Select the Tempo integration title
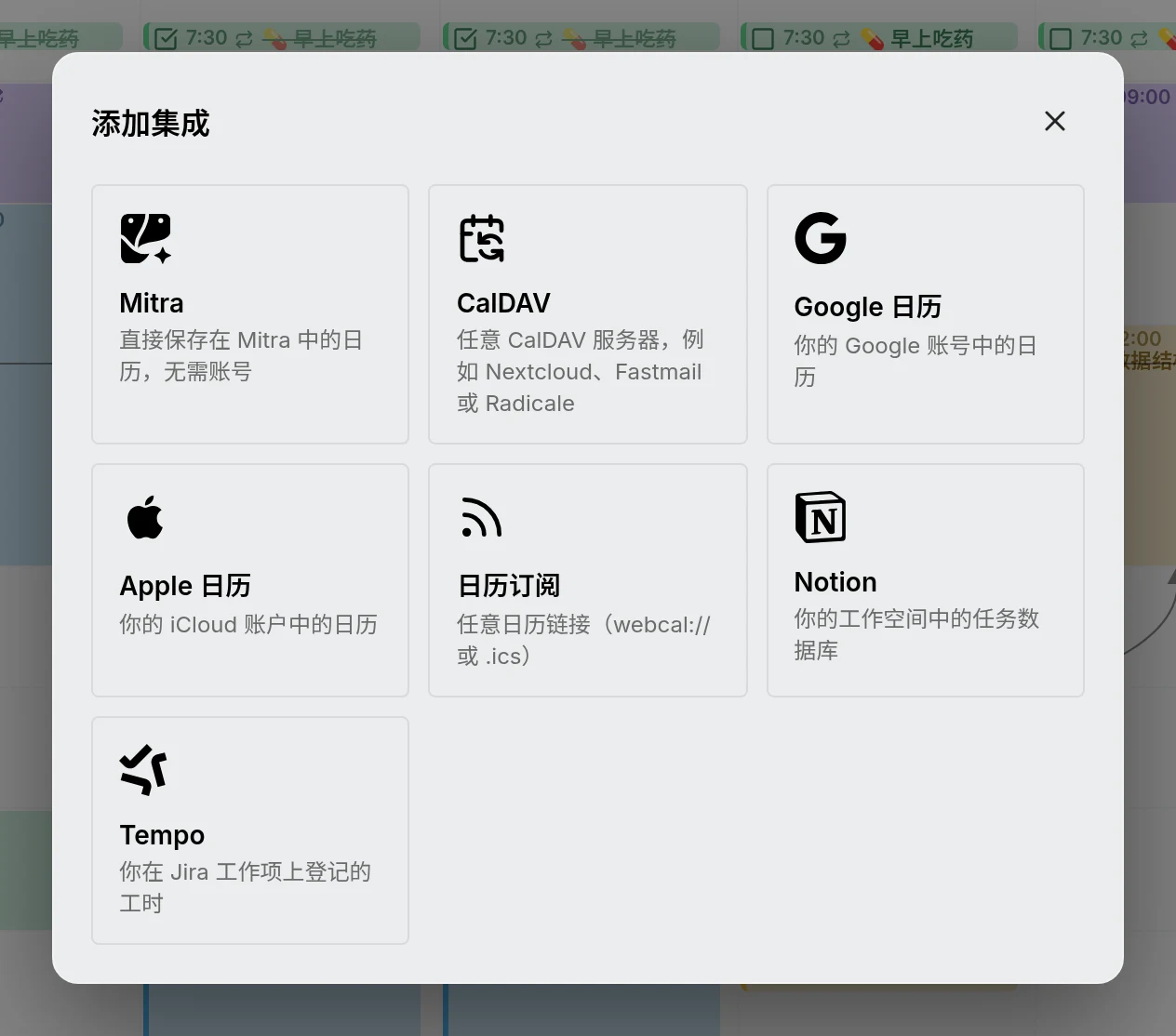 [162, 835]
